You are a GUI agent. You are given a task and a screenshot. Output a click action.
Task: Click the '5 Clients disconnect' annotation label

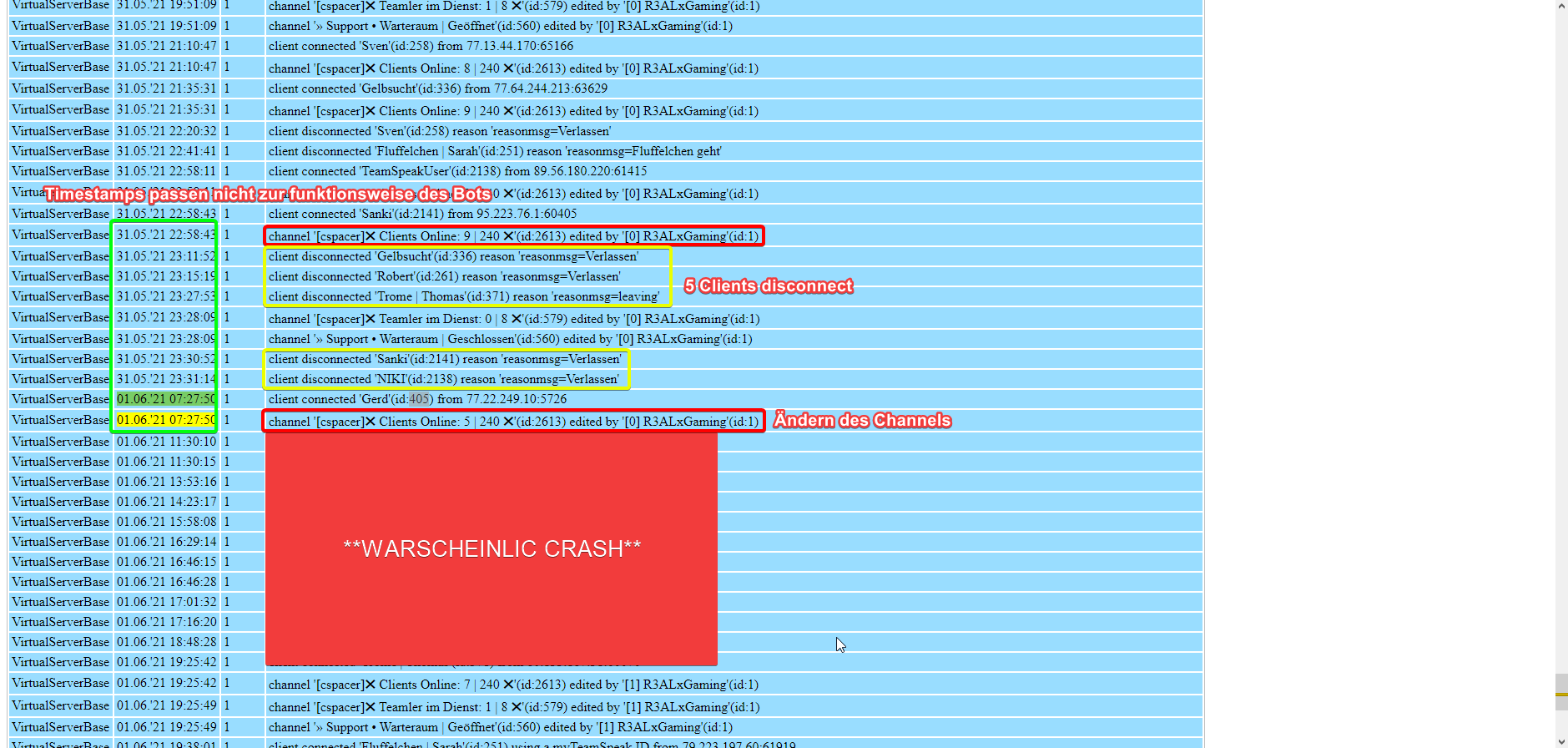coord(768,286)
